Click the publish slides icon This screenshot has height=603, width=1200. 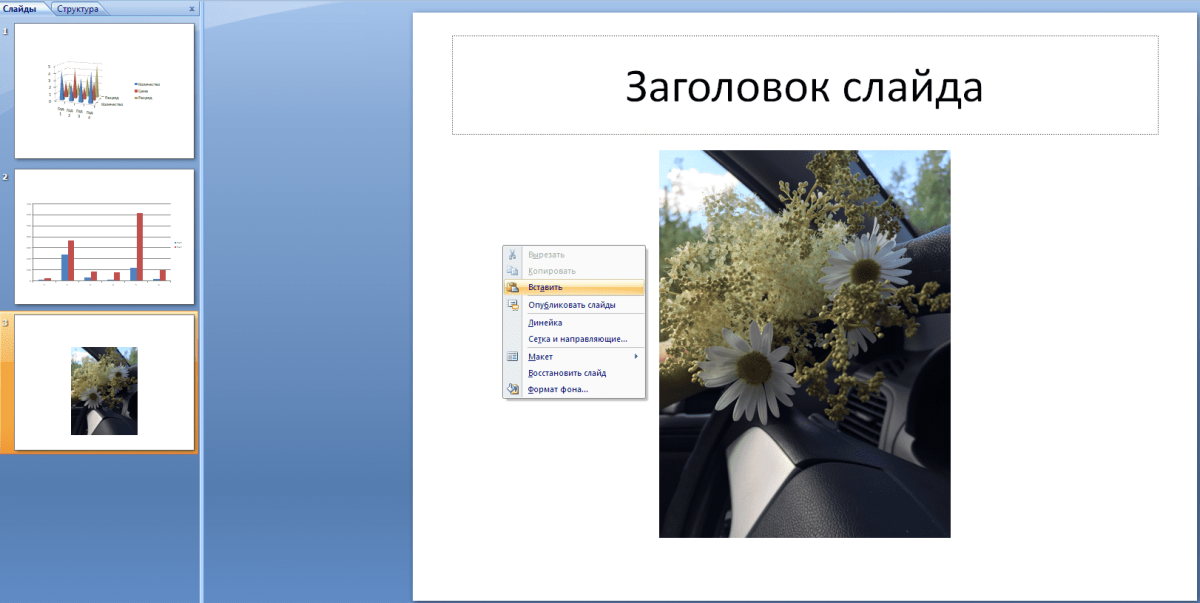[x=513, y=305]
